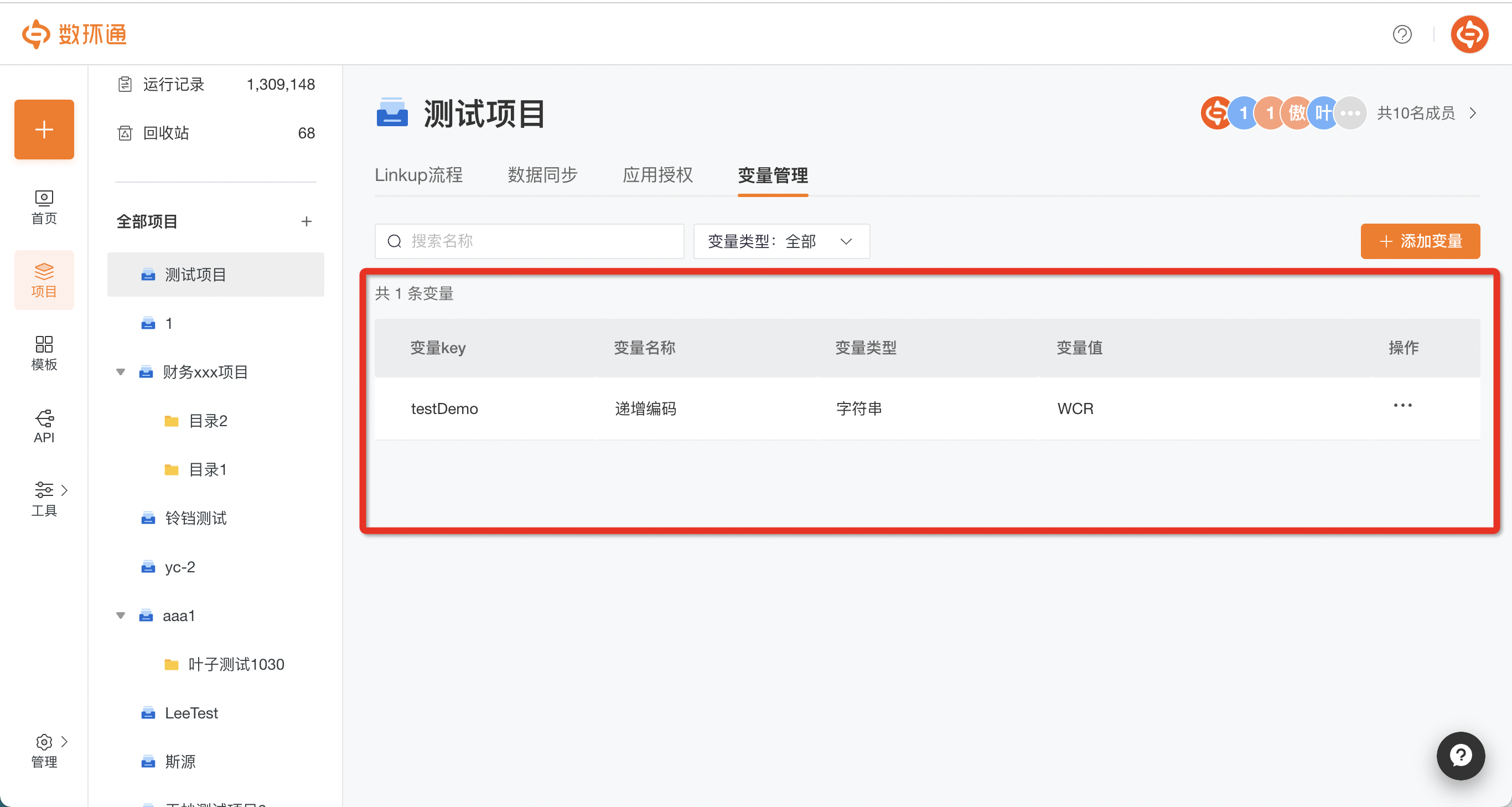Click into the 搜索名称 search field
The height and width of the screenshot is (807, 1512).
529,241
